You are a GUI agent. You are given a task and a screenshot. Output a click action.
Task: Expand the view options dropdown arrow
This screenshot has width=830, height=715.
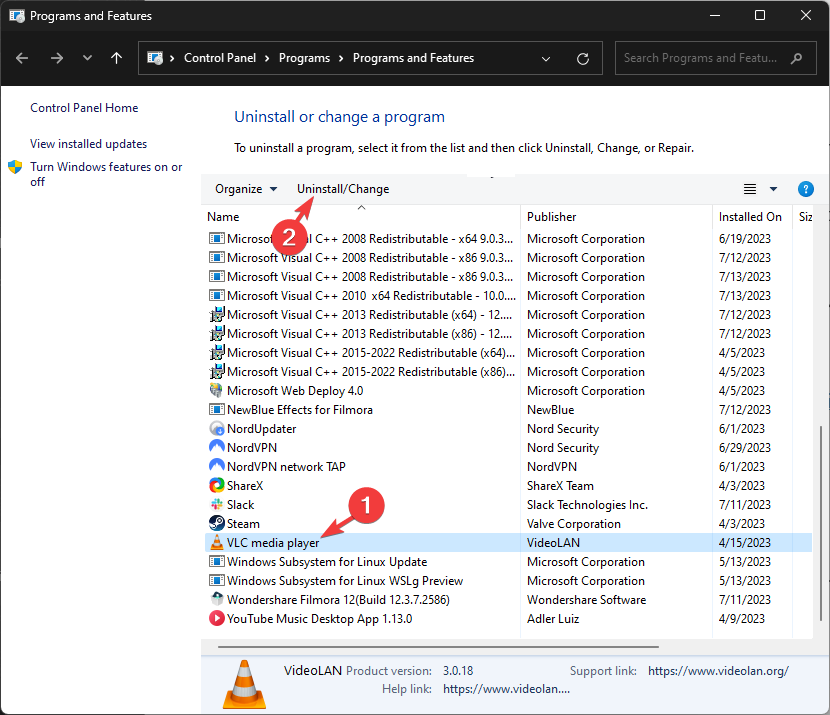tap(773, 189)
